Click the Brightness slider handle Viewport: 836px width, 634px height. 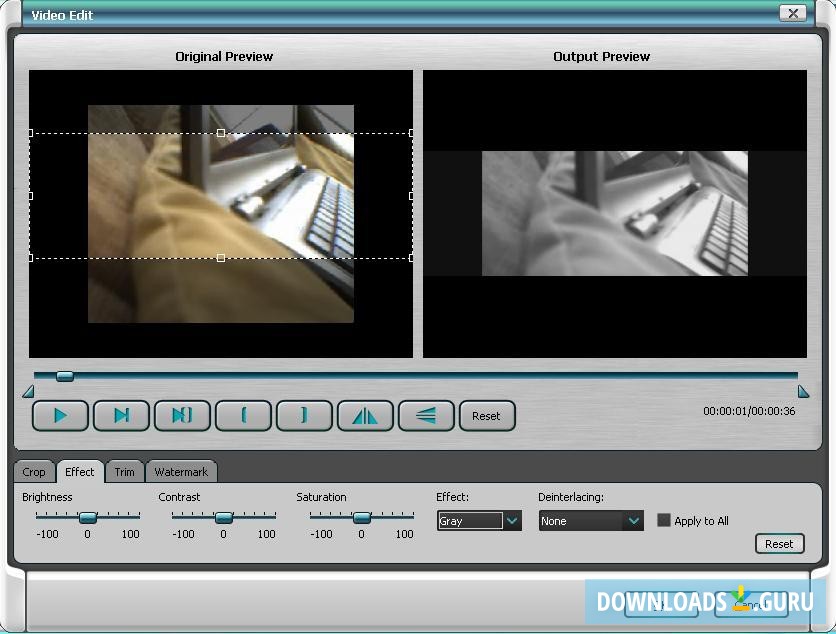click(x=87, y=517)
